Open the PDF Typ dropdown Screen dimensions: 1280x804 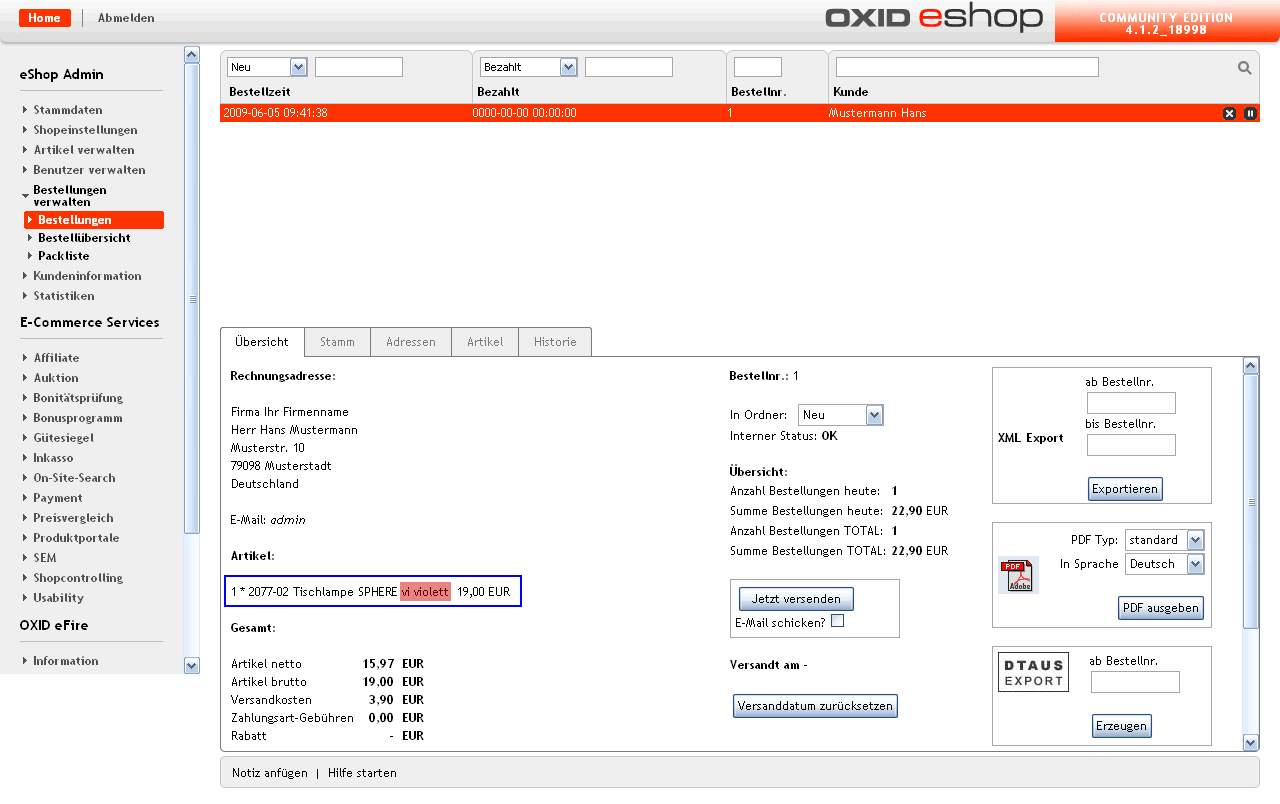[x=1164, y=540]
